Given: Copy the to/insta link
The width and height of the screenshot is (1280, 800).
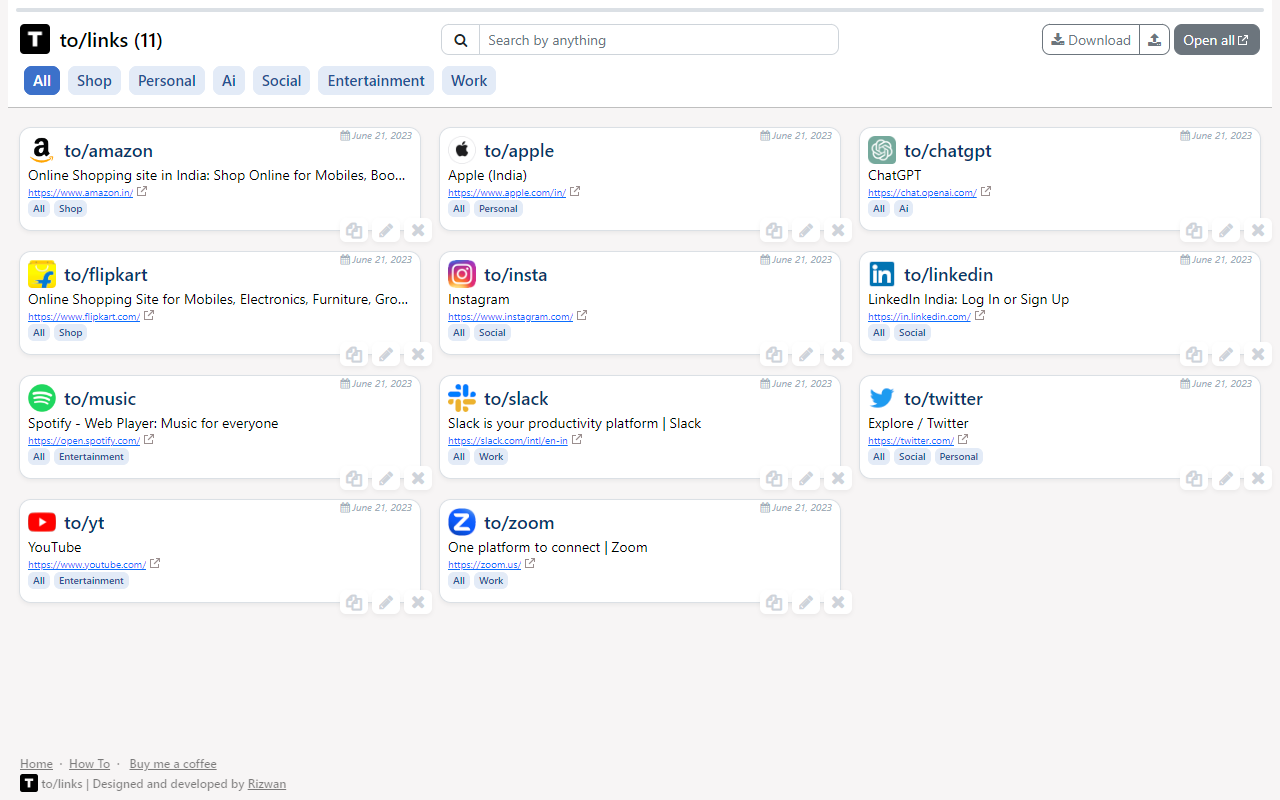Looking at the screenshot, I should (x=774, y=355).
